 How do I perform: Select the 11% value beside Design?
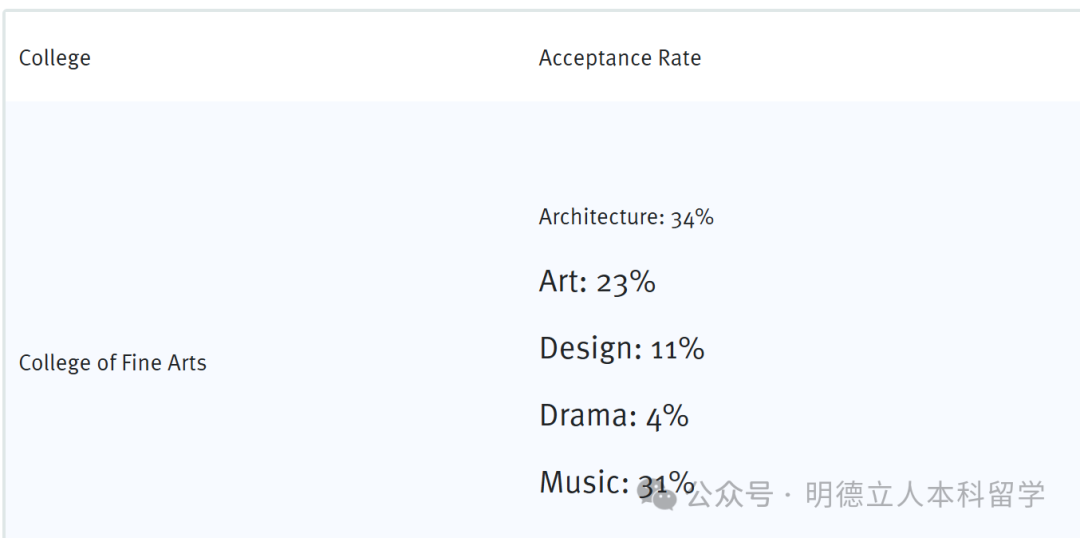click(x=678, y=348)
